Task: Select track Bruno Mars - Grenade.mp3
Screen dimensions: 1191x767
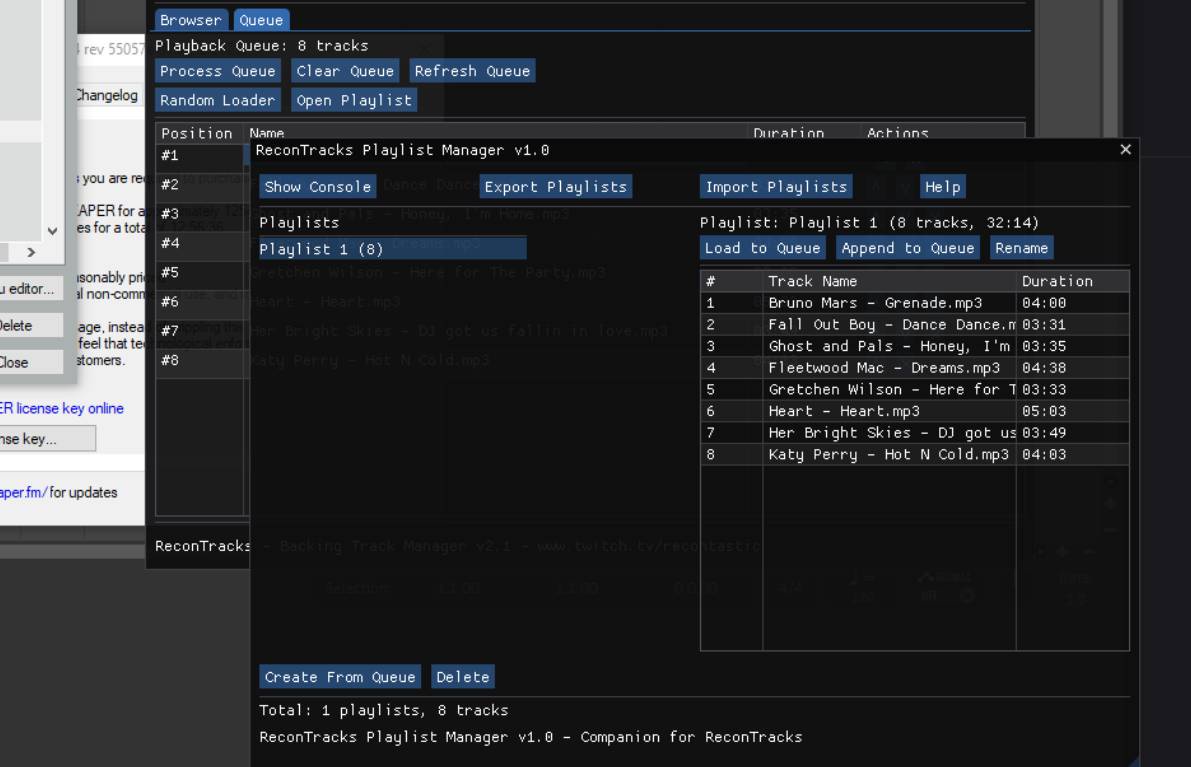Action: pos(915,303)
